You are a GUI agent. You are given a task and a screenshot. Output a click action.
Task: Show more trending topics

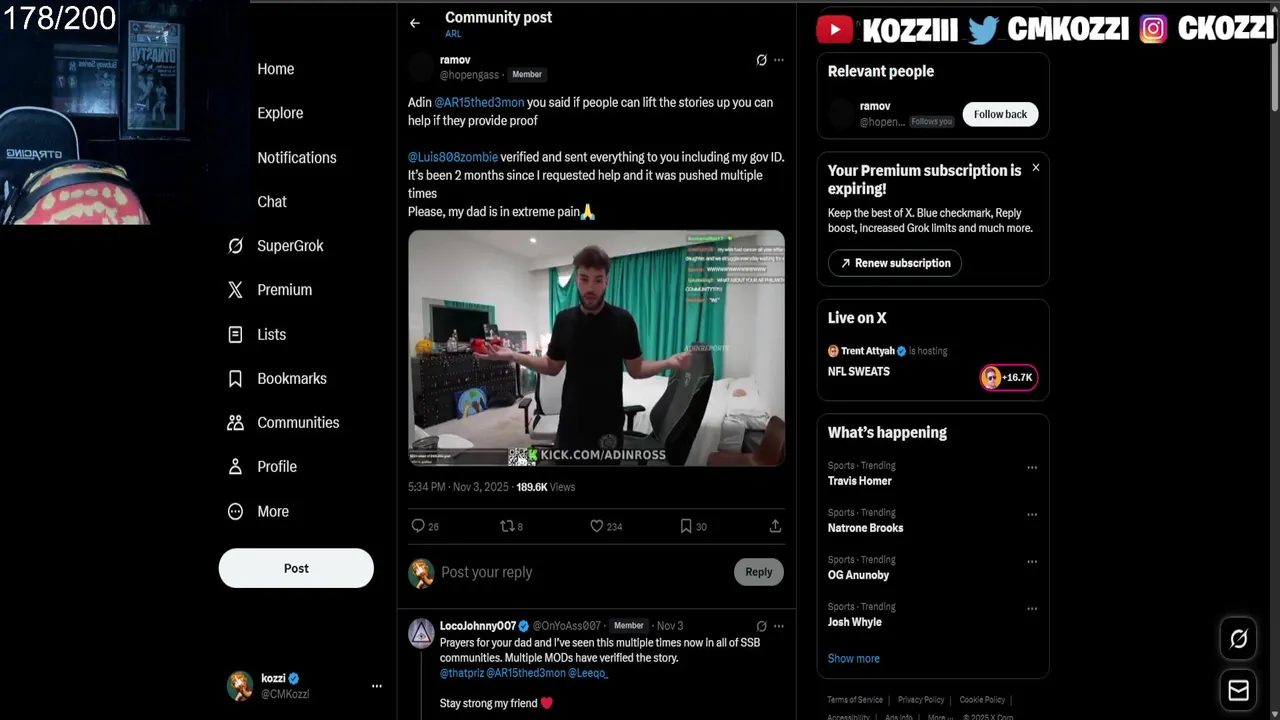pos(853,658)
